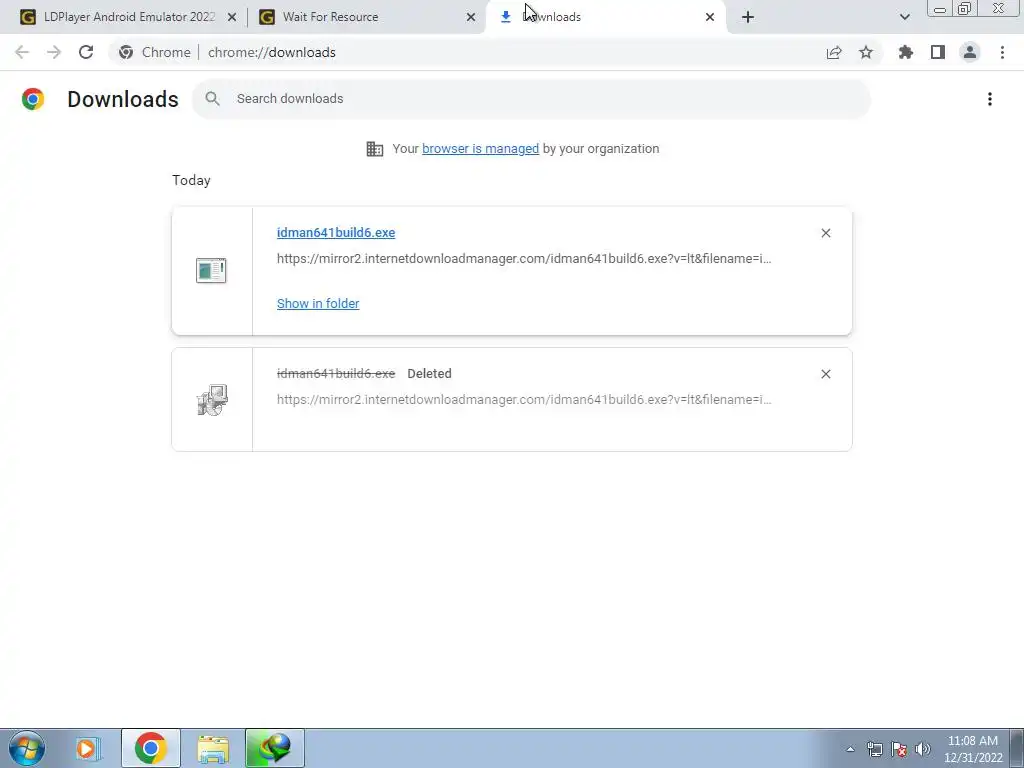Viewport: 1024px width, 768px height.
Task: Close the Downloads tab
Action: [x=710, y=18]
